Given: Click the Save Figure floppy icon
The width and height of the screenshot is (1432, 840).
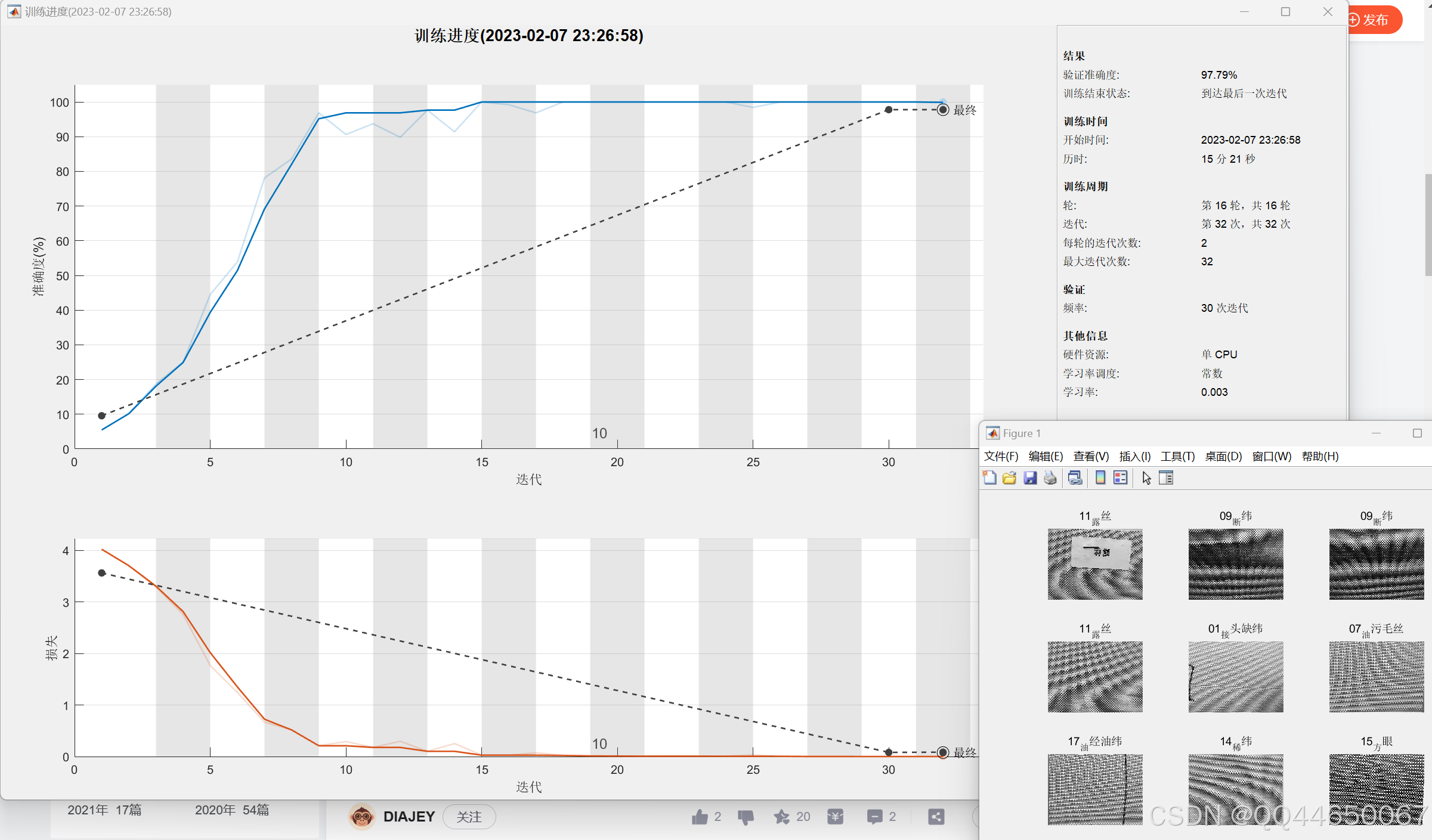Looking at the screenshot, I should pos(1030,478).
